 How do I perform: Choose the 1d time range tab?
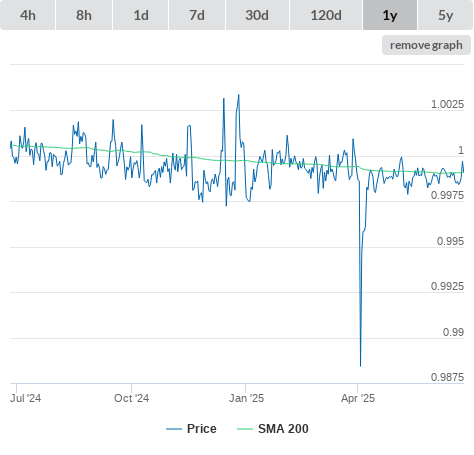click(141, 15)
